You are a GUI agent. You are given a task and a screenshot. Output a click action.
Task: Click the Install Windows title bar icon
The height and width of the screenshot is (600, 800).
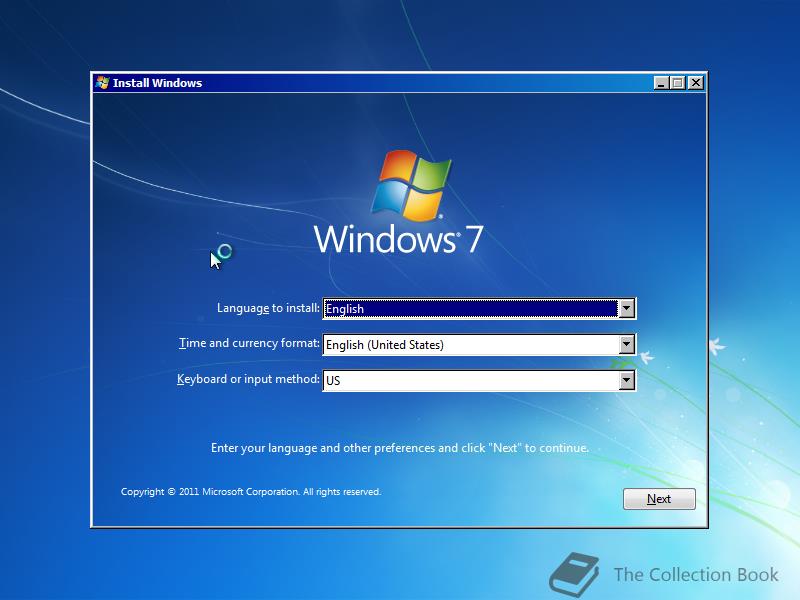[x=102, y=83]
